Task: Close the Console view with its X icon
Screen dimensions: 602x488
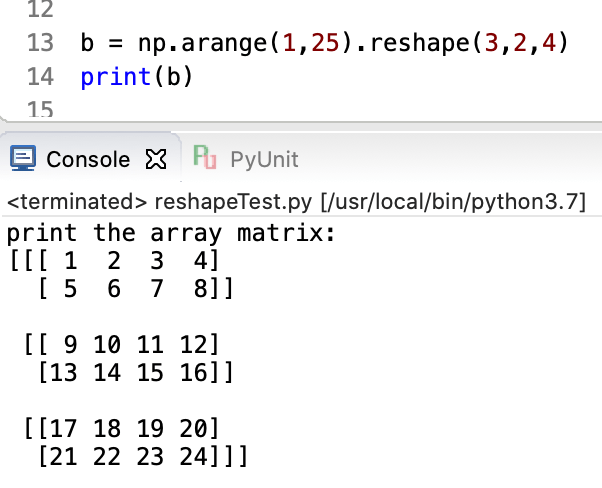Action: [x=154, y=158]
